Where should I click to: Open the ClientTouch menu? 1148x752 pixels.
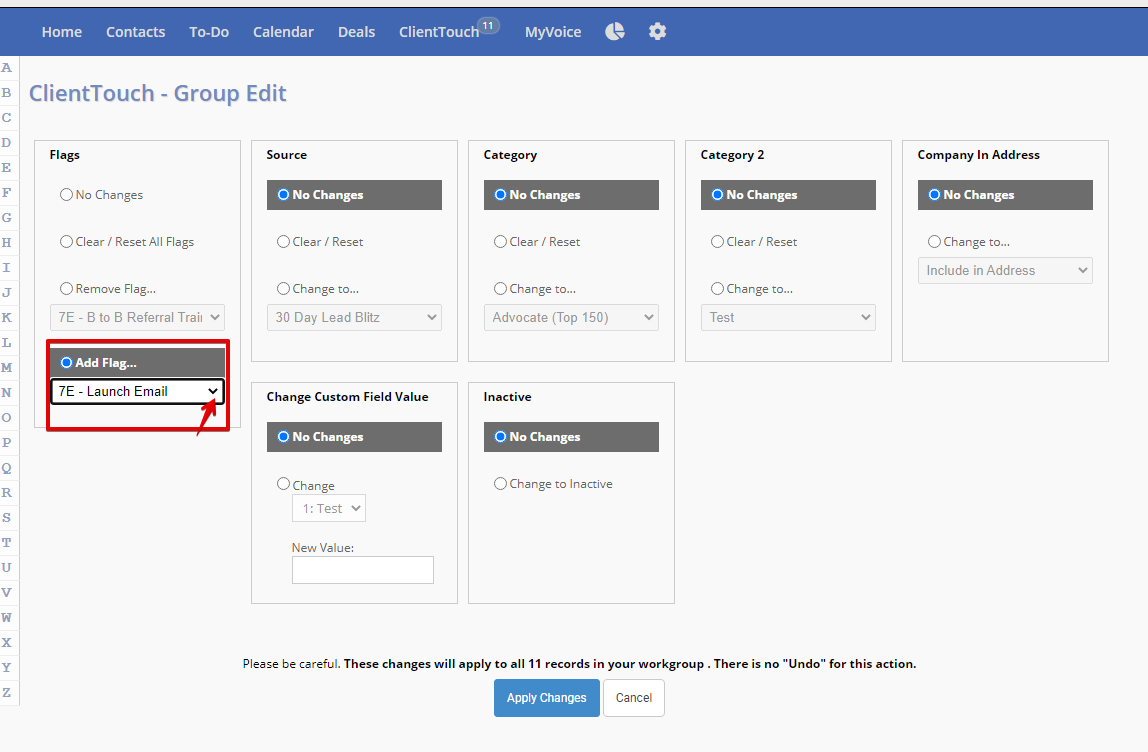point(439,31)
